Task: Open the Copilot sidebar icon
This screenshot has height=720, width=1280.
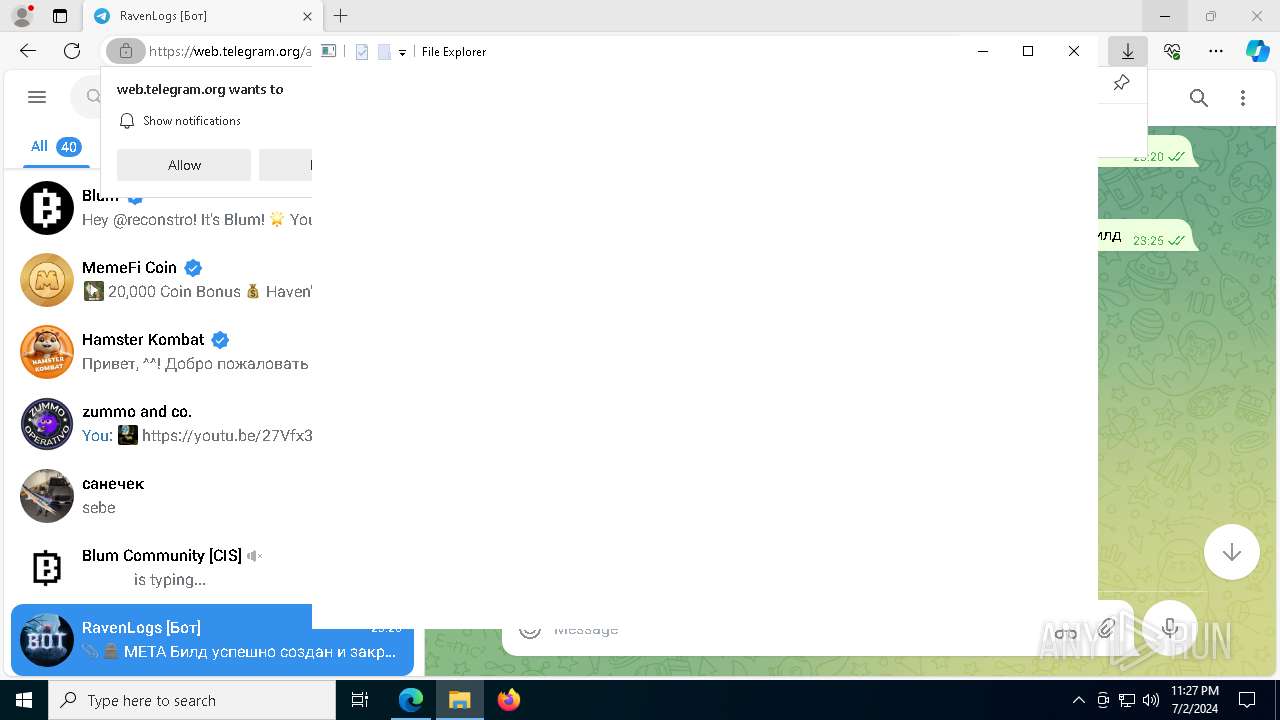Action: coord(1257,51)
